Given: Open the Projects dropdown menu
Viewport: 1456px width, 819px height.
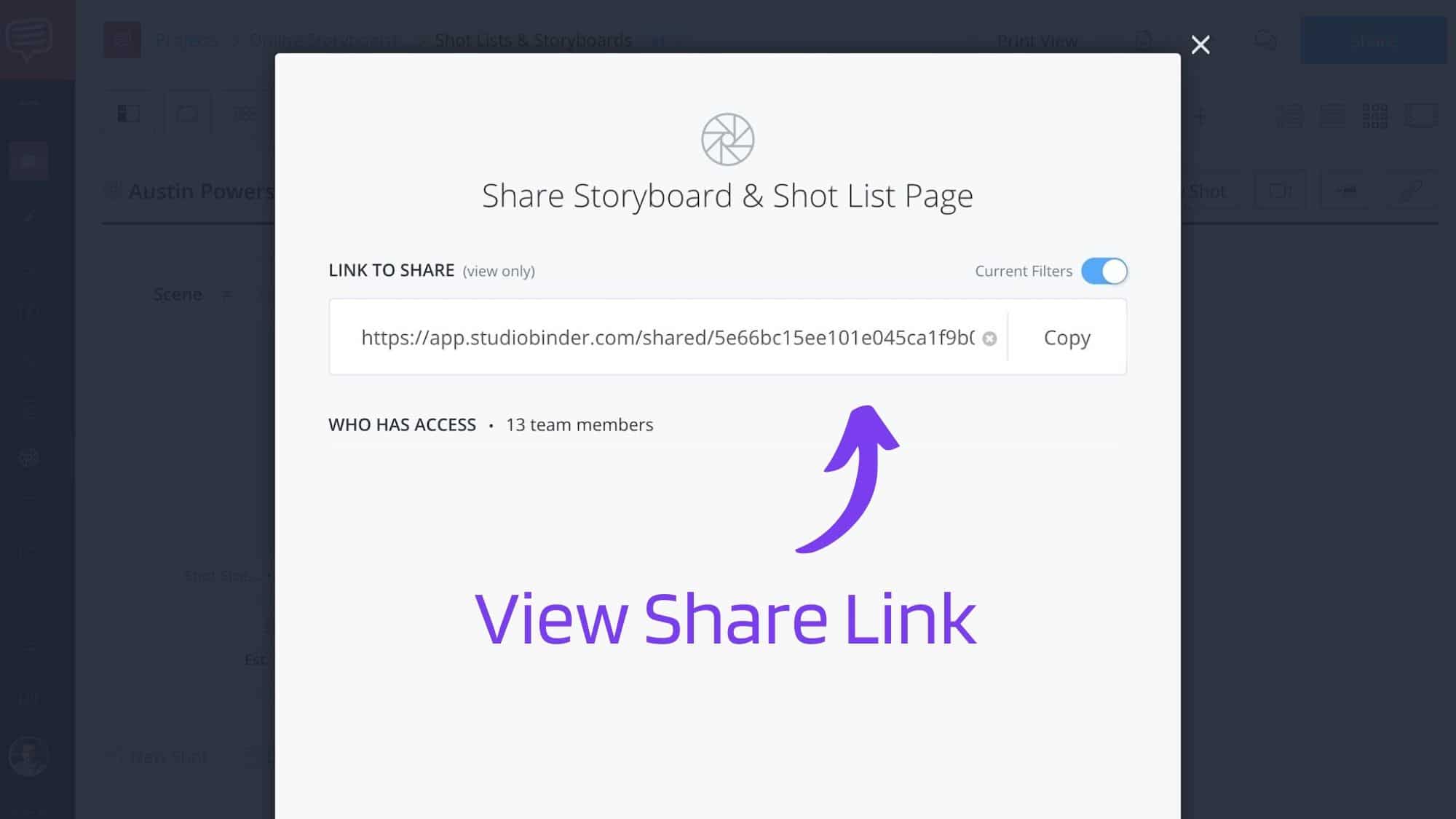Looking at the screenshot, I should (186, 40).
